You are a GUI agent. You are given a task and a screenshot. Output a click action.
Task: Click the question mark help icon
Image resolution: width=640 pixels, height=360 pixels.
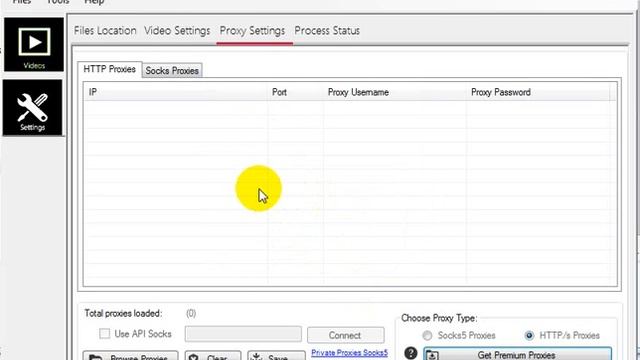click(411, 353)
